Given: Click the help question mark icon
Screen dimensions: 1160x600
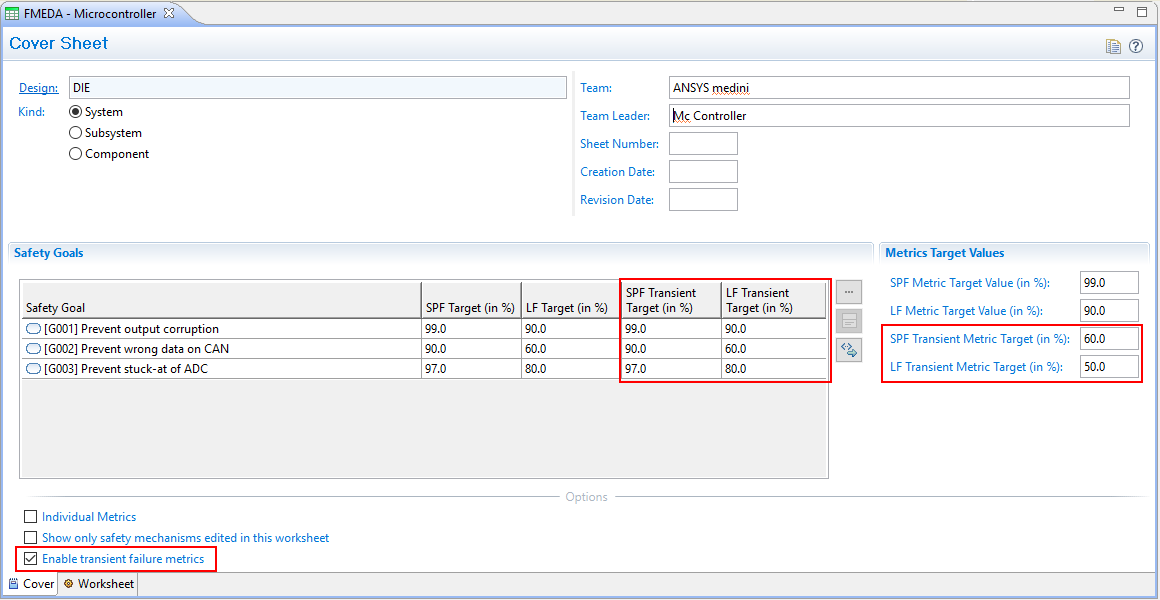Looking at the screenshot, I should (1136, 46).
